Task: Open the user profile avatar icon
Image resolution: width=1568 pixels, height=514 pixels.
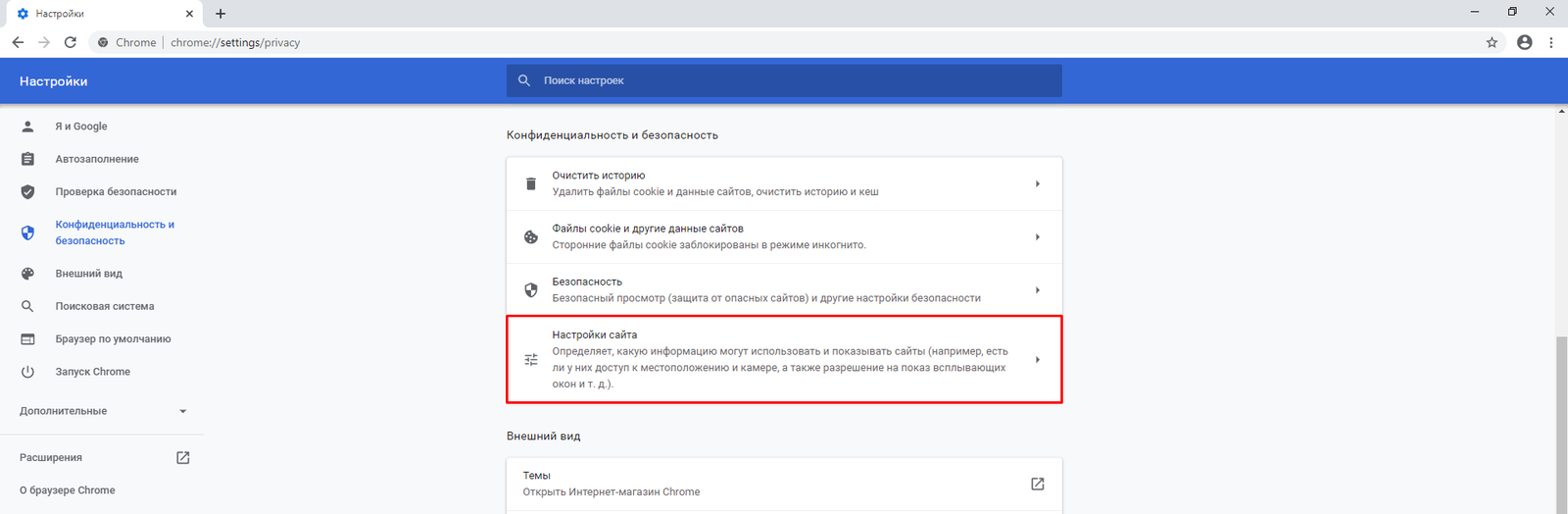Action: point(1524,42)
